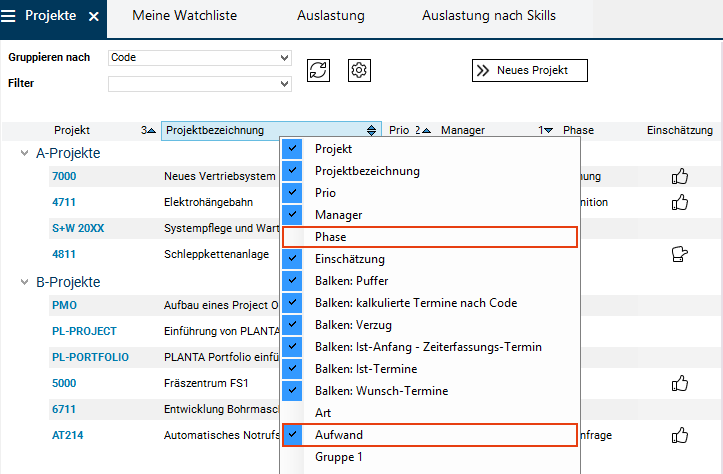Collapse the A-Projekte group
The image size is (723, 474).
click(x=24, y=153)
